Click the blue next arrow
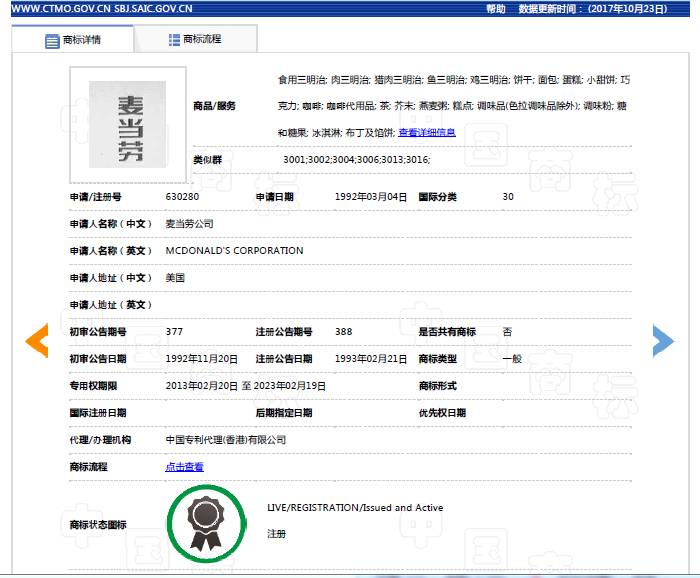The width and height of the screenshot is (700, 578). tap(663, 341)
